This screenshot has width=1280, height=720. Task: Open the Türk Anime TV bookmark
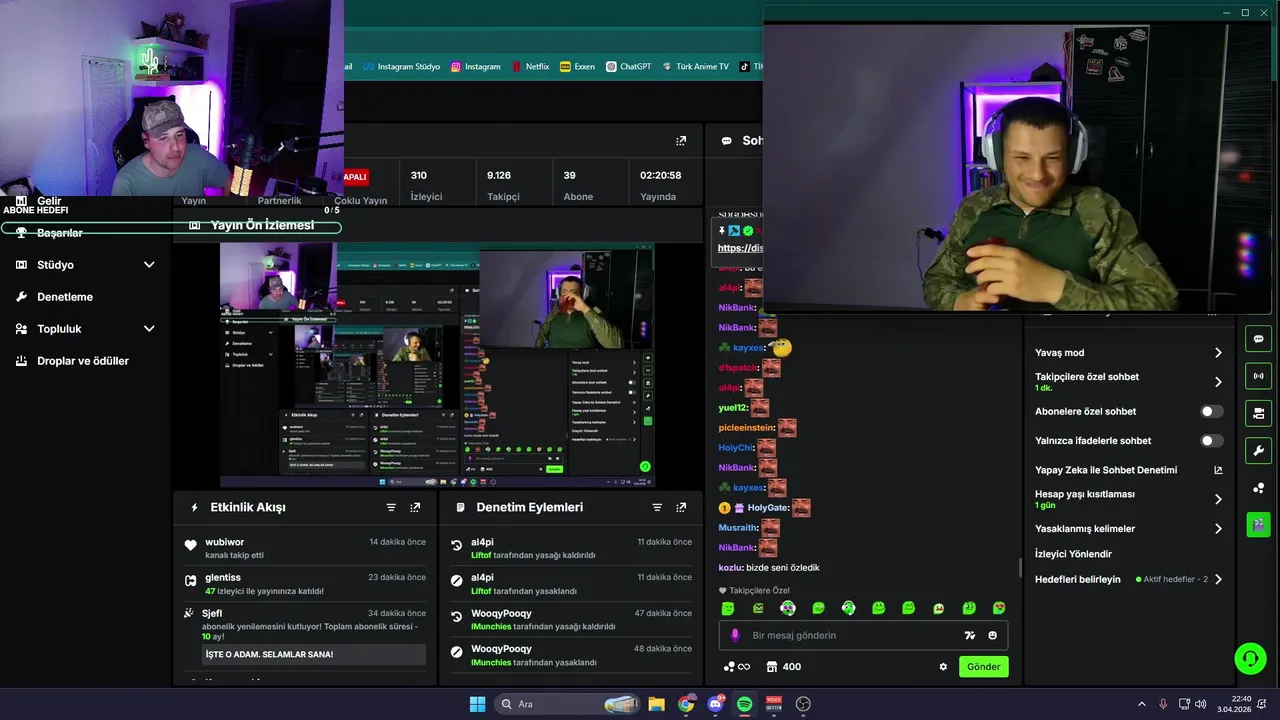695,67
